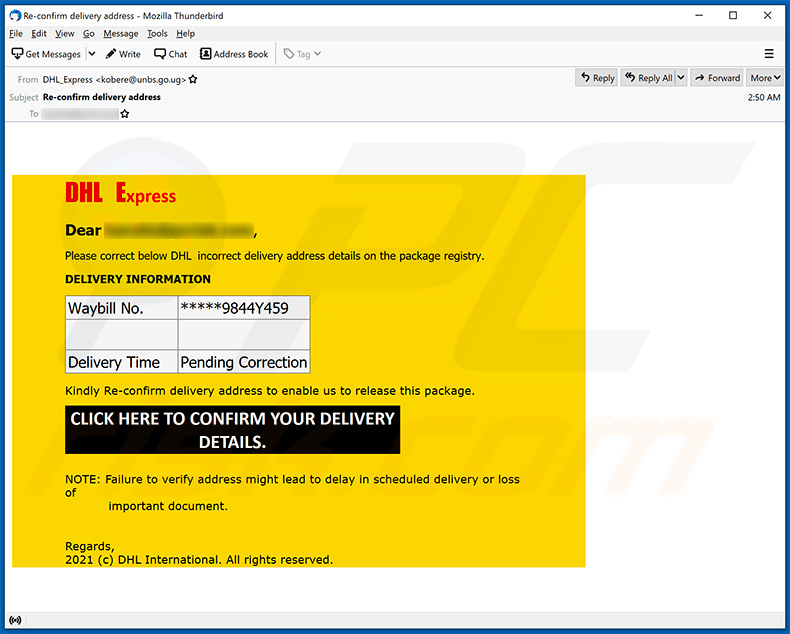Compose new email with Write button

click(x=123, y=54)
